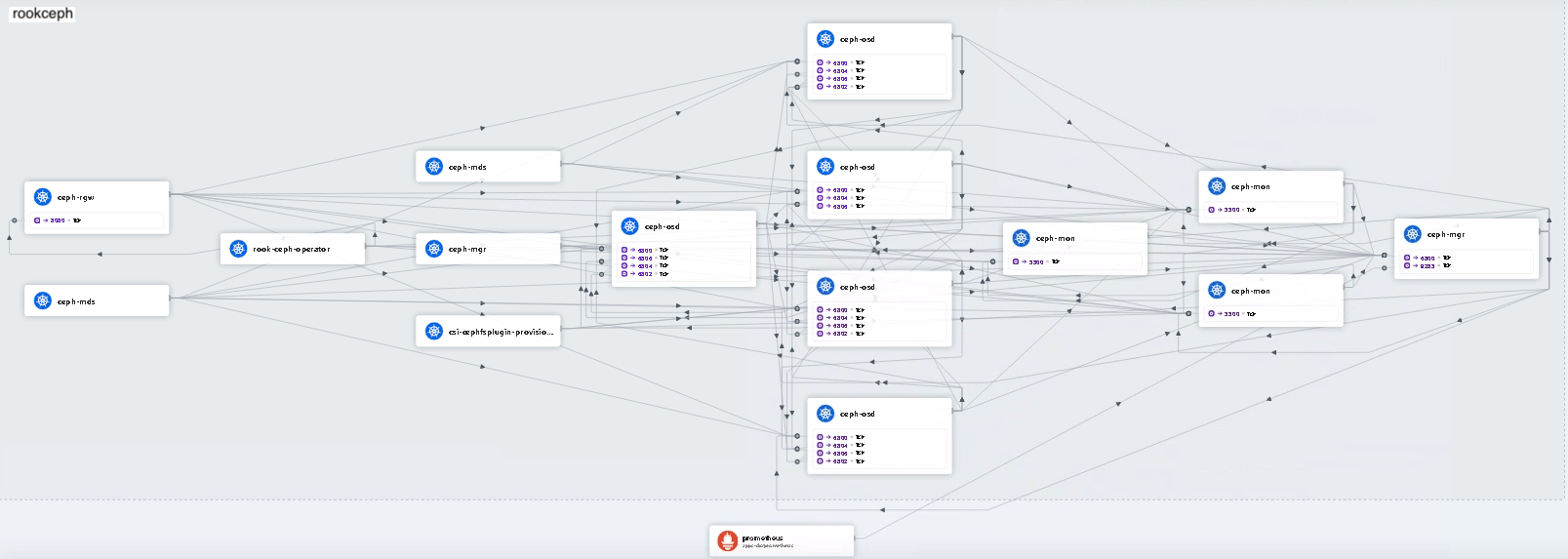Select port 6800 entry on ceph-mgr card
The height and width of the screenshot is (559, 1568).
(1427, 259)
